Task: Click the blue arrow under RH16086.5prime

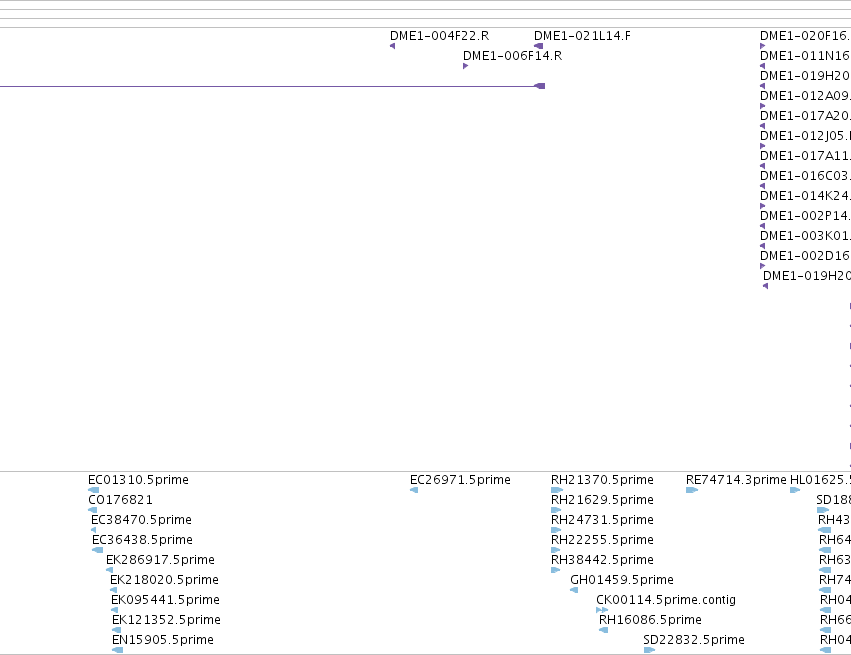Action: (603, 630)
